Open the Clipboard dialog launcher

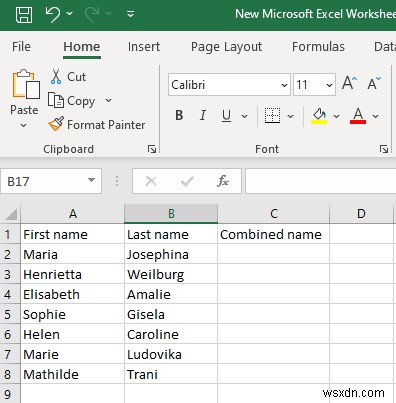pos(152,149)
